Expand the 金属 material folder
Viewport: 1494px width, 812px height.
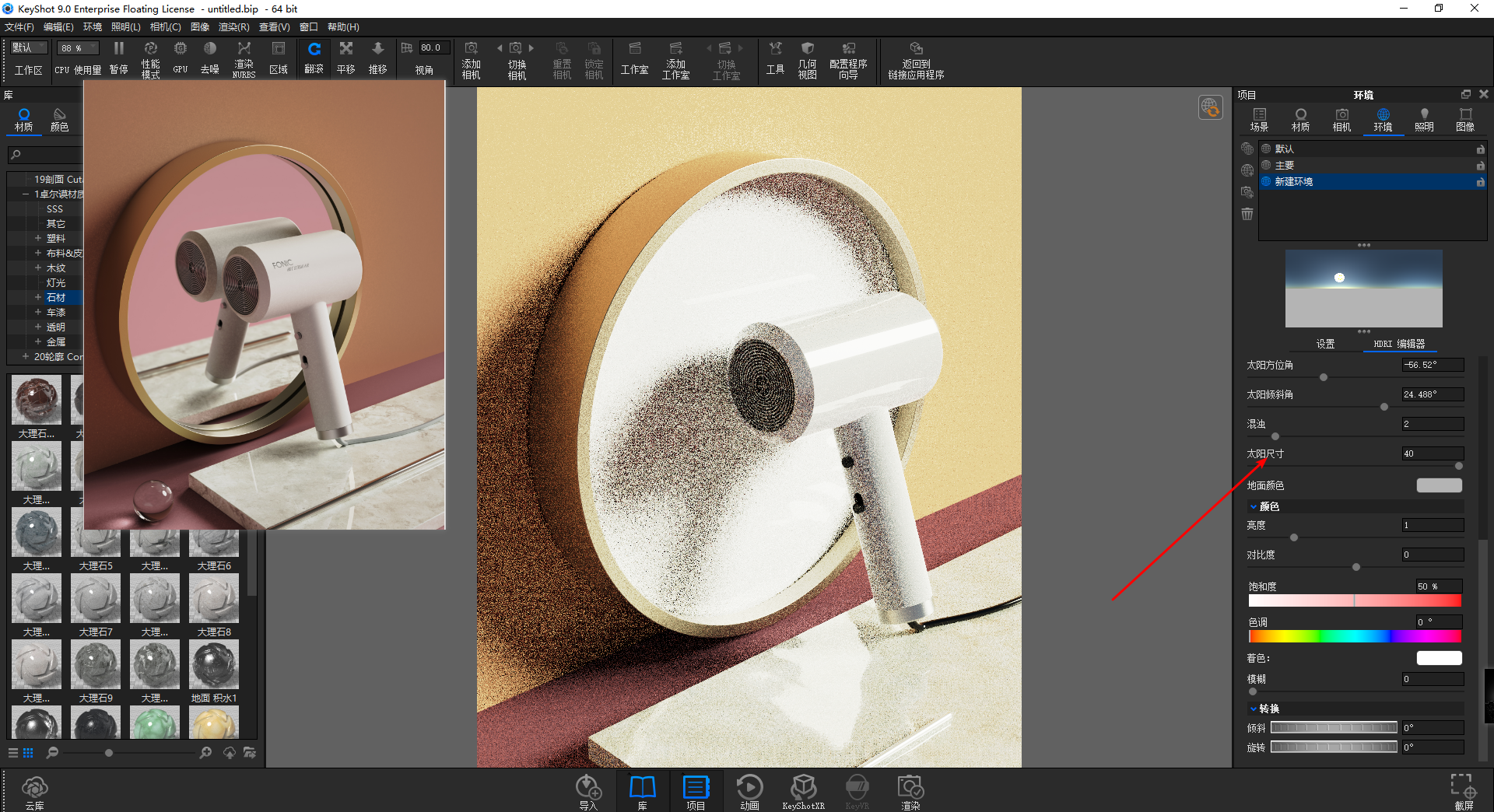point(37,341)
